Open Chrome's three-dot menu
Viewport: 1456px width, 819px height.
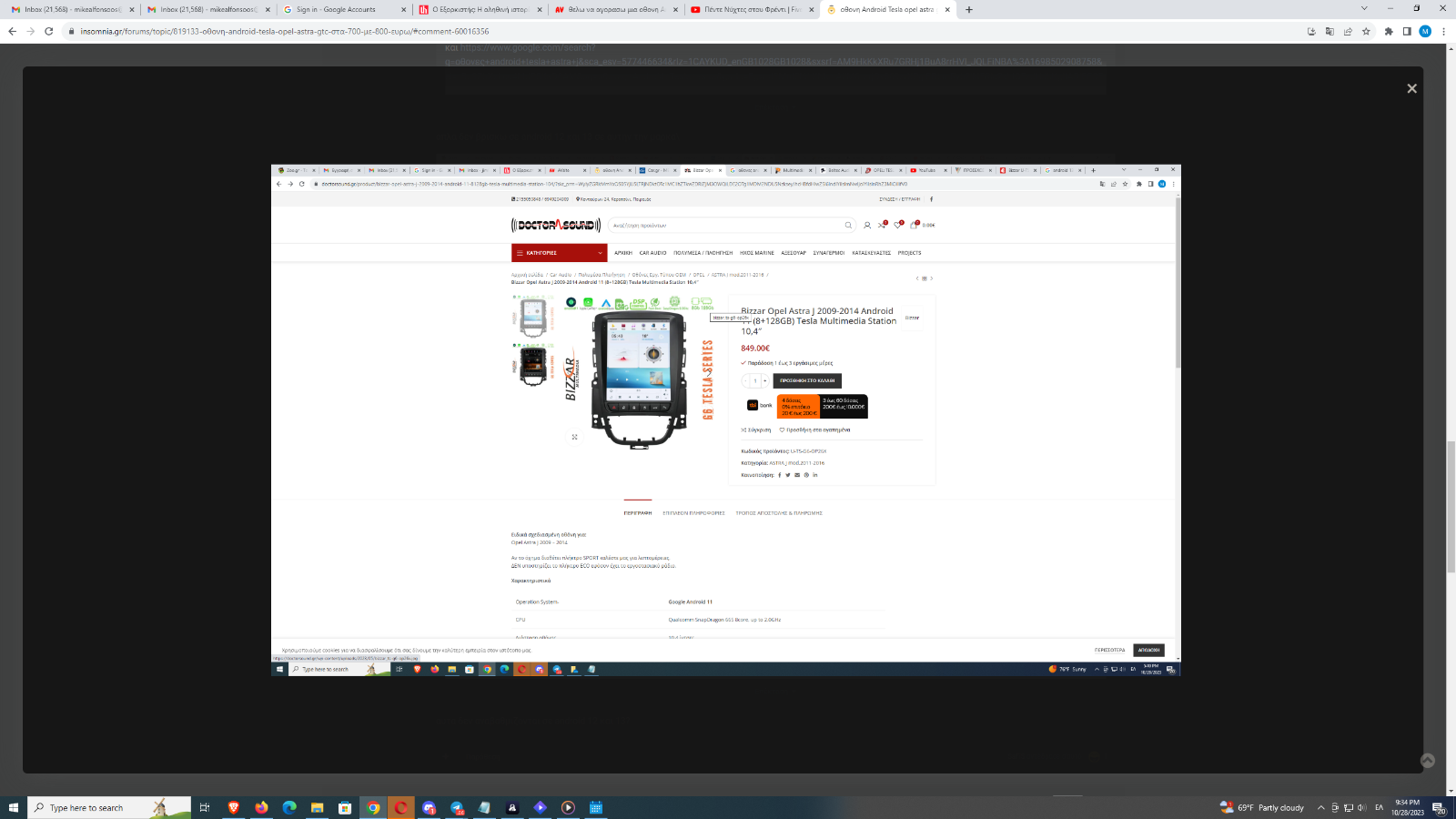point(1443,31)
